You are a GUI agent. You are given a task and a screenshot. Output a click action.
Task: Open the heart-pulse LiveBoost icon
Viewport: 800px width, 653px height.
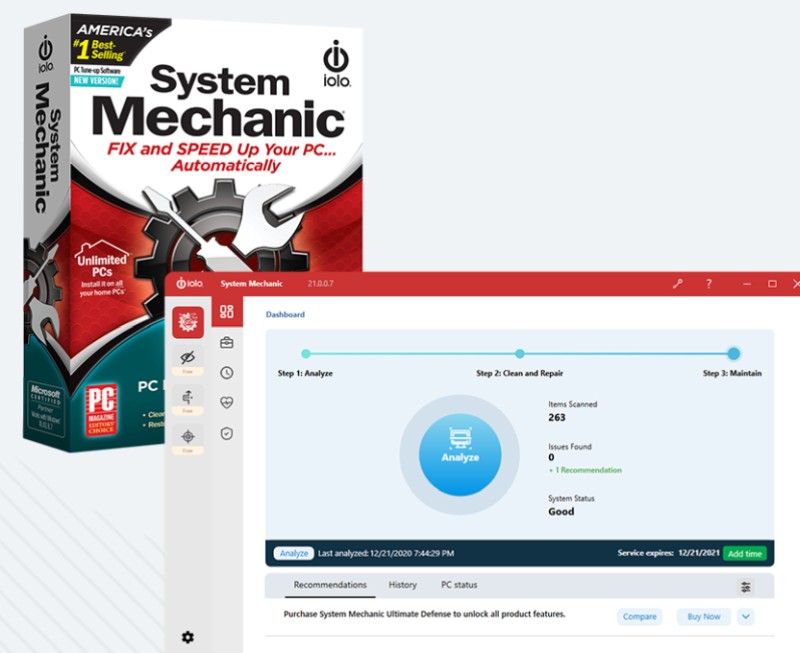coord(227,403)
